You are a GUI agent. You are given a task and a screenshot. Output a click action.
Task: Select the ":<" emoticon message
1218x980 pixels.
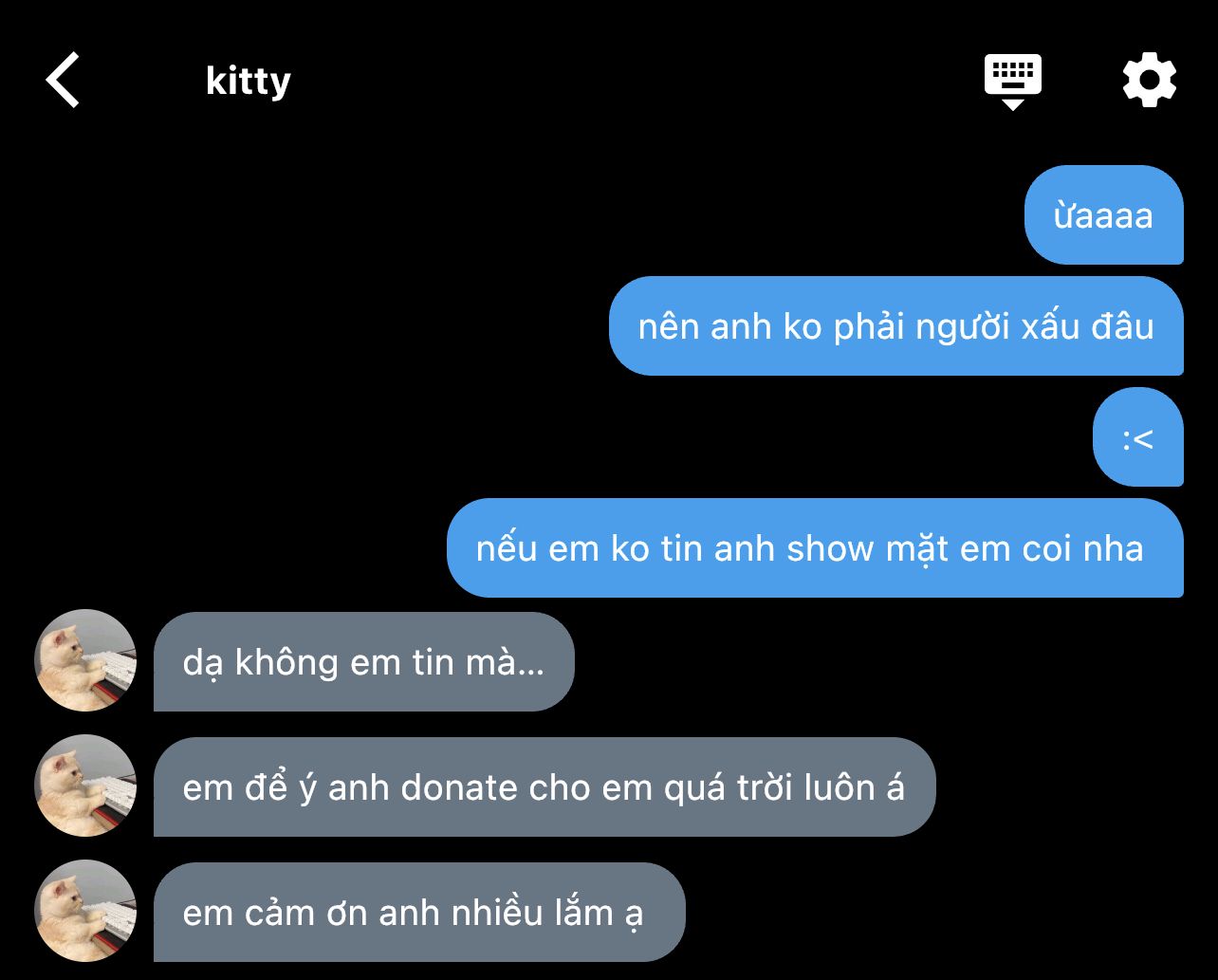[x=1138, y=437]
